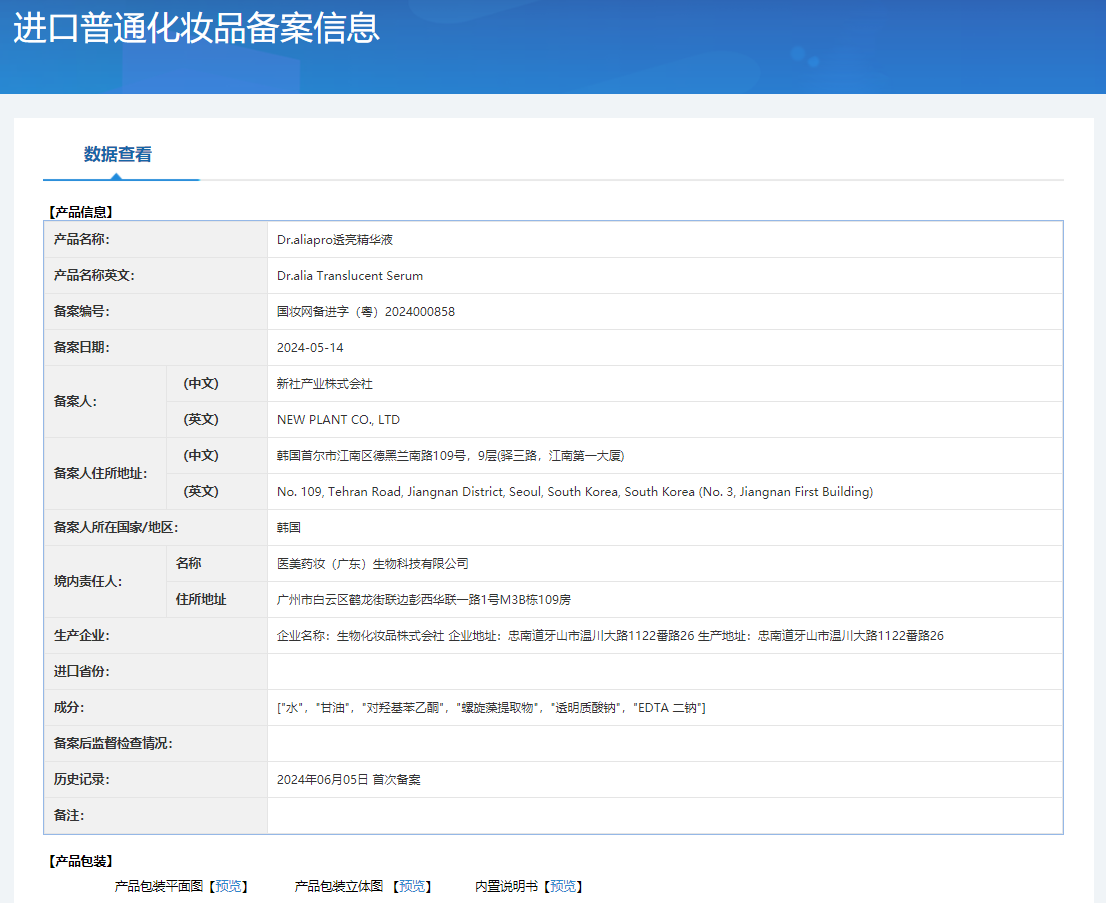This screenshot has width=1106, height=903.
Task: Click the filer's Chinese address in Seoul
Action: click(x=450, y=456)
